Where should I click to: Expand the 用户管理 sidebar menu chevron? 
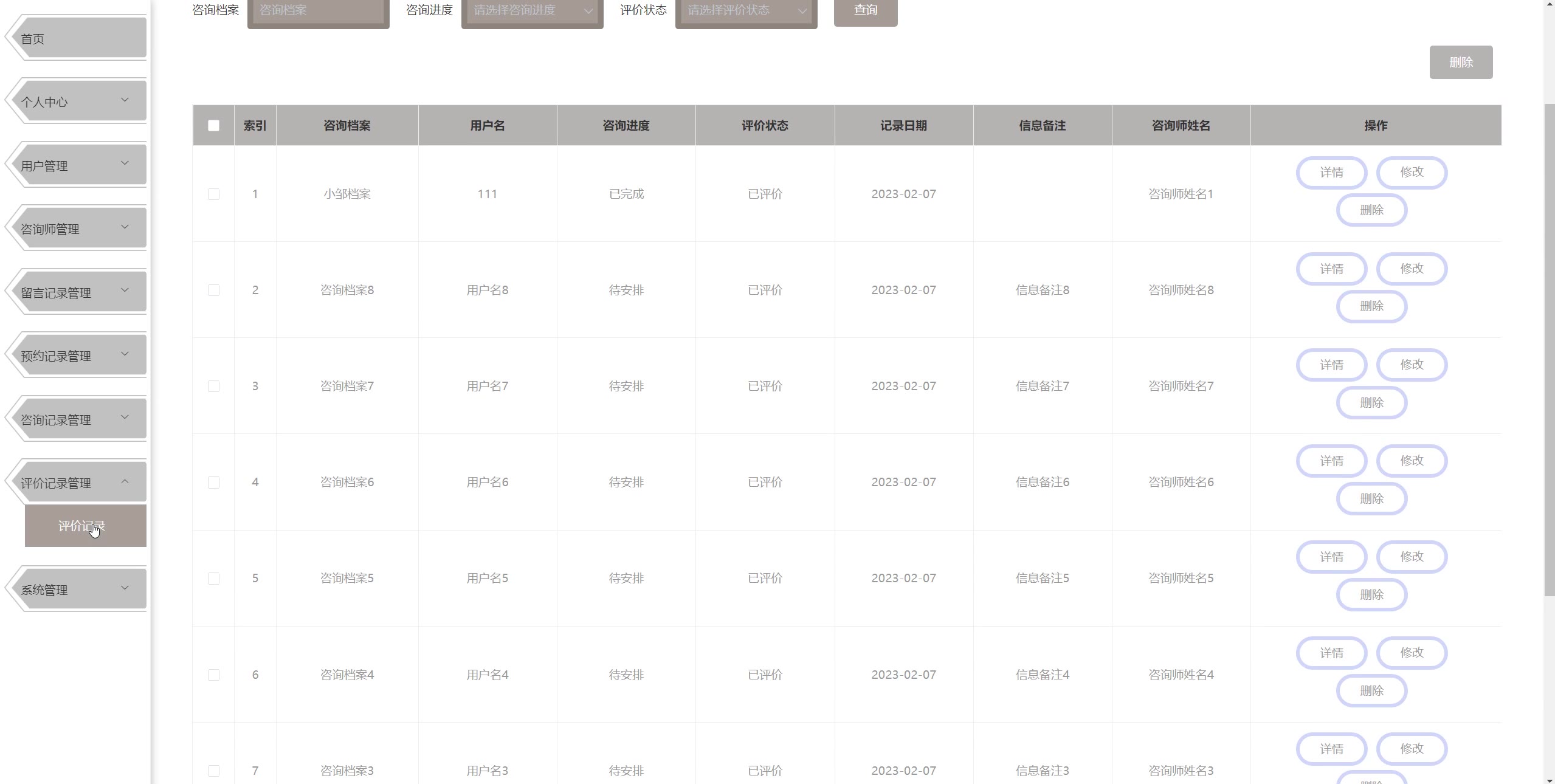125,163
